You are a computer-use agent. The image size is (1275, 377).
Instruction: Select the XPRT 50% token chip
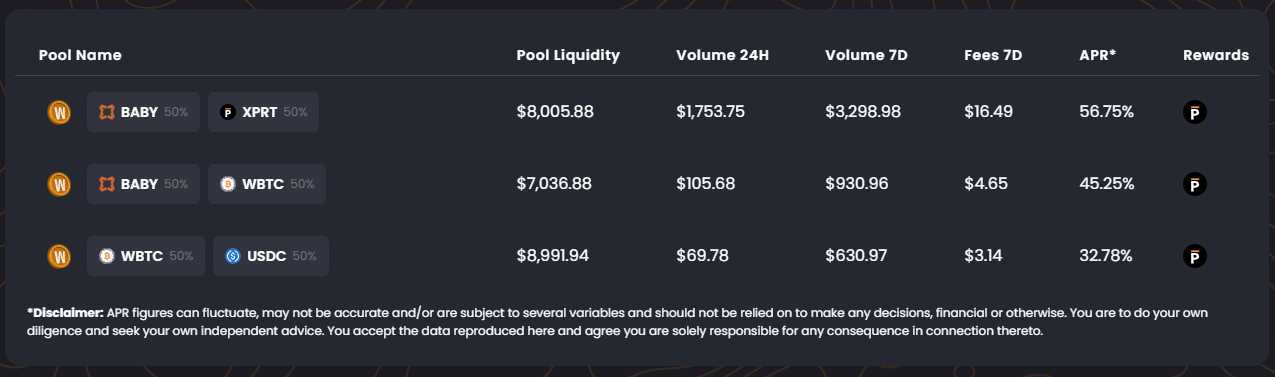click(263, 112)
